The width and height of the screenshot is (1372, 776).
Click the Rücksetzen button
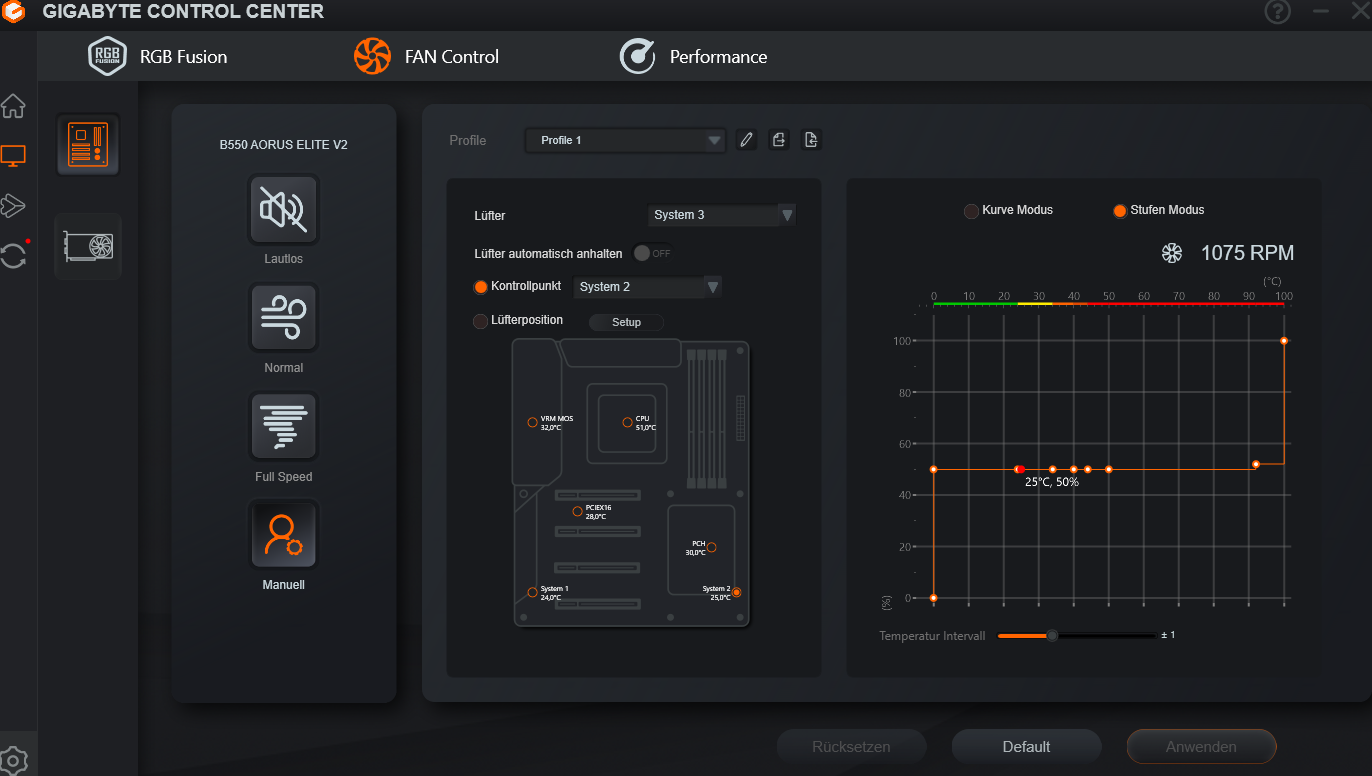point(852,746)
